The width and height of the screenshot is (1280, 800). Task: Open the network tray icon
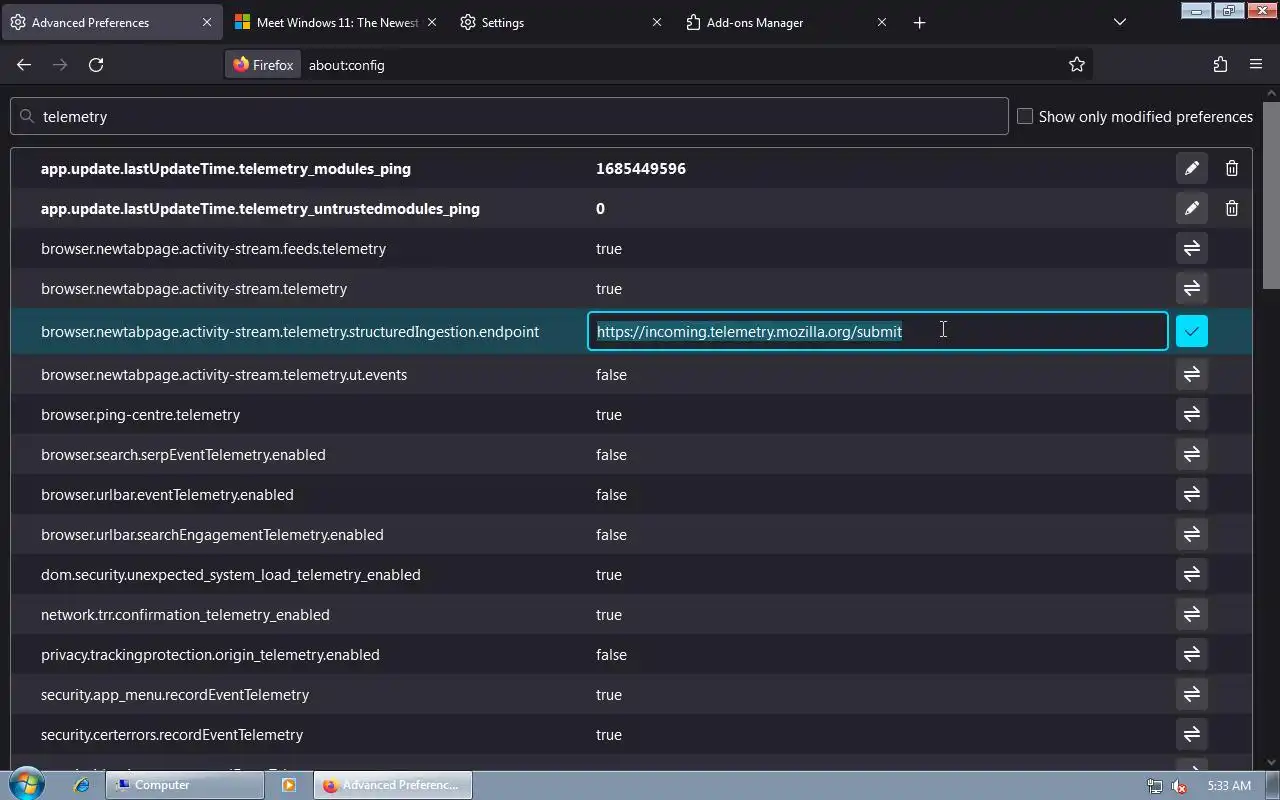[x=1154, y=786]
